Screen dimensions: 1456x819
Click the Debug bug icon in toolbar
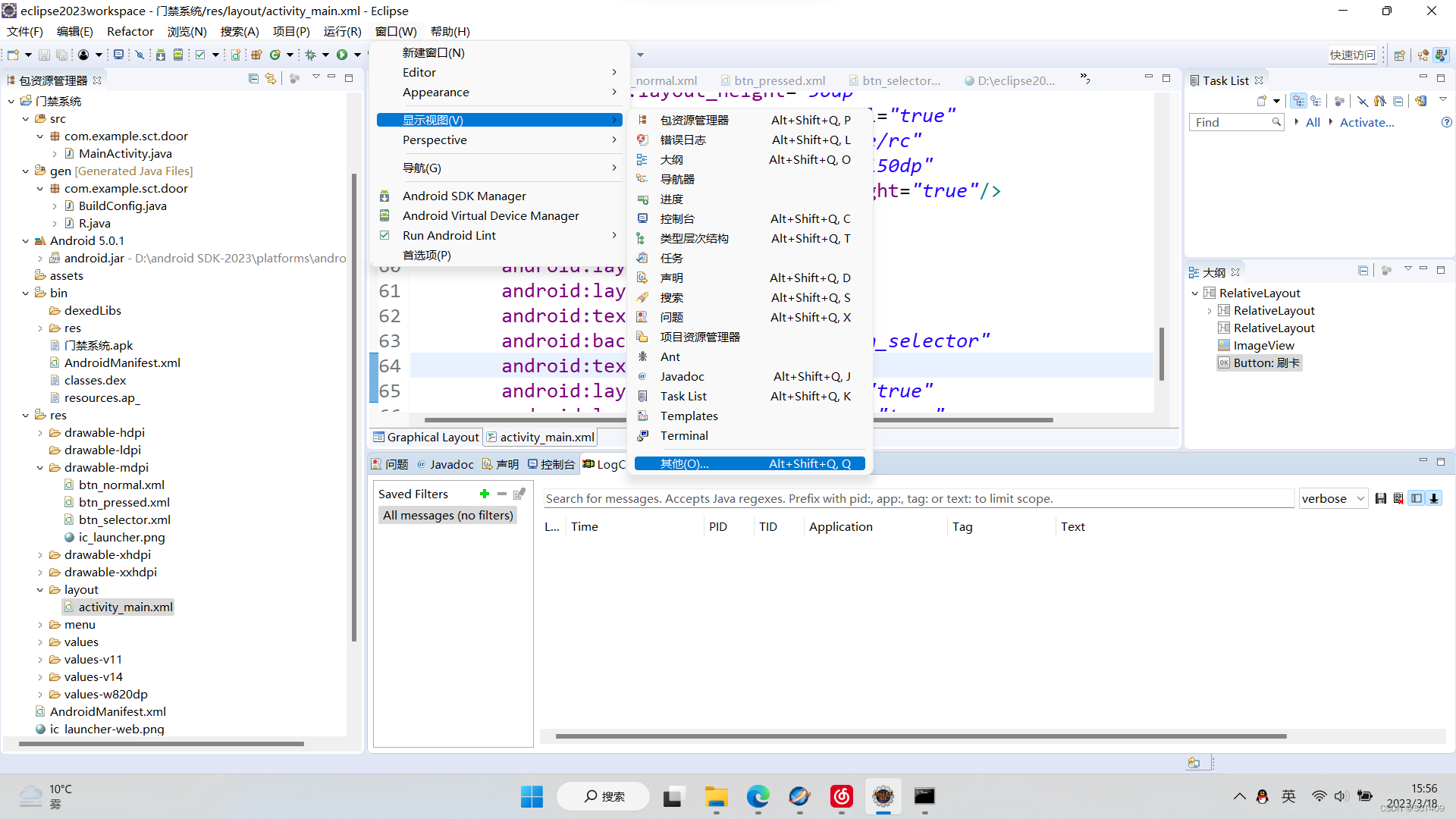click(310, 55)
